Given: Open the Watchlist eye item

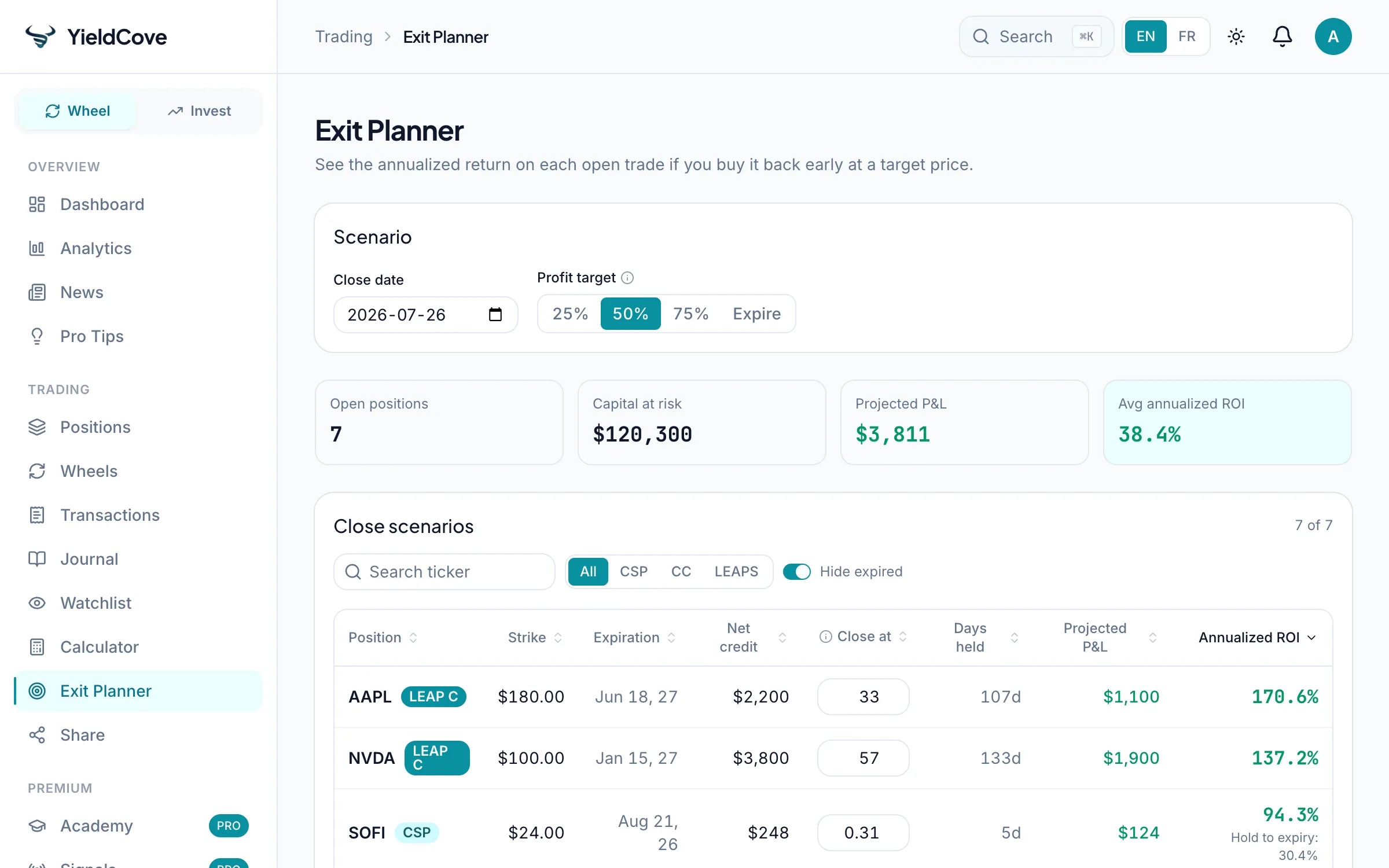Looking at the screenshot, I should click(138, 603).
